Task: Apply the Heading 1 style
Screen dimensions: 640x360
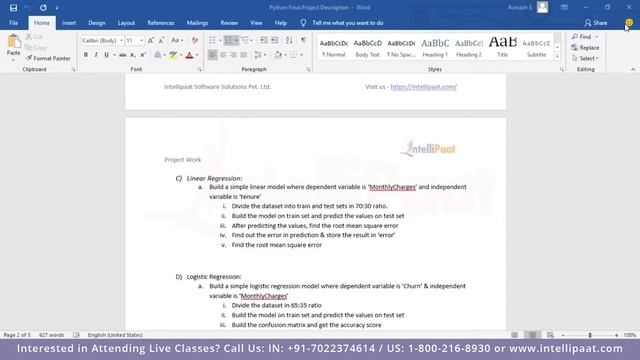Action: click(435, 47)
